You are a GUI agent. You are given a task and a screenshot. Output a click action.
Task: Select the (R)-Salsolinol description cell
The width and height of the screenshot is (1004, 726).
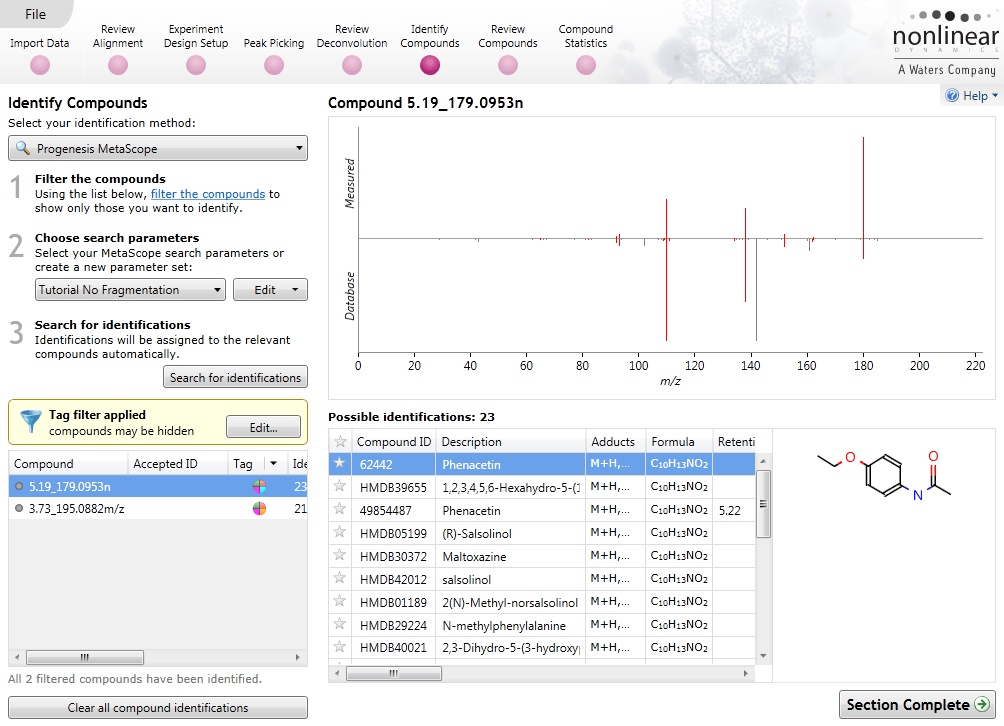coord(510,533)
